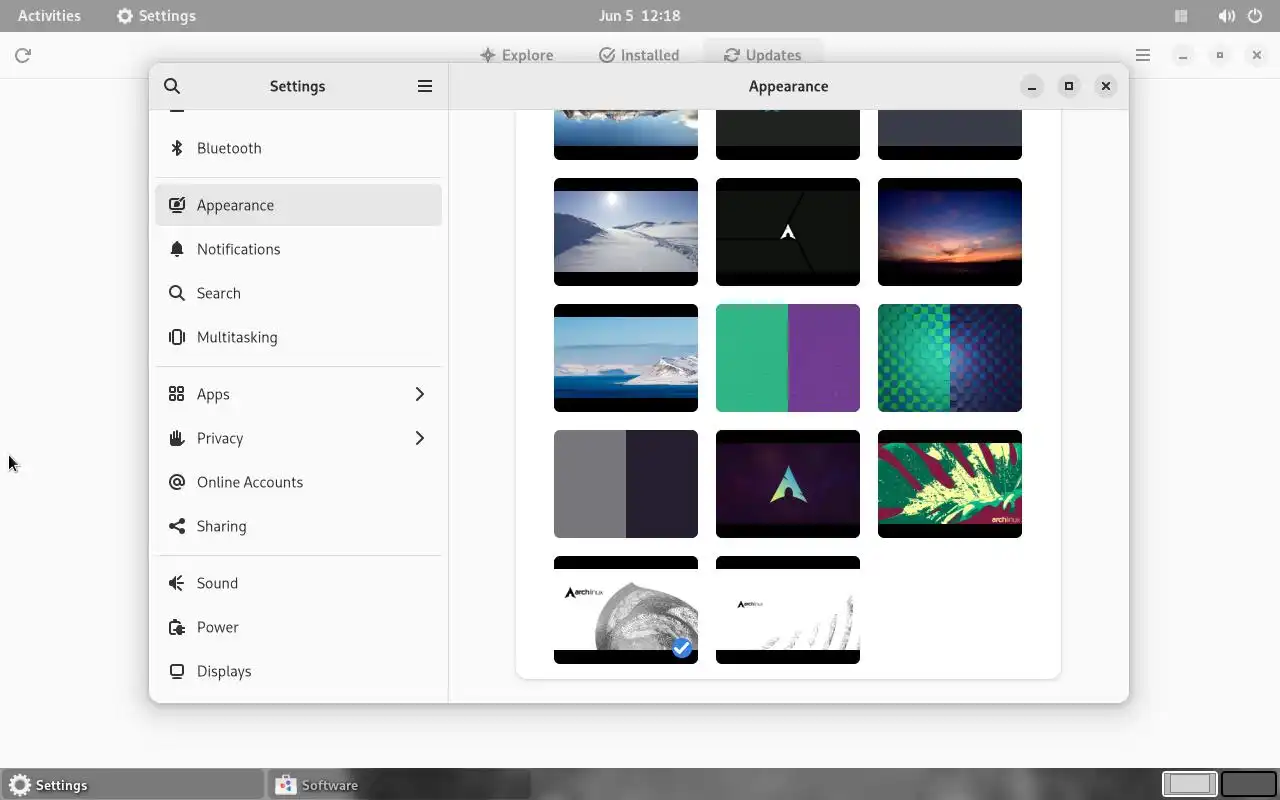1280x800 pixels.
Task: Select the sunset sky wallpaper
Action: 950,232
